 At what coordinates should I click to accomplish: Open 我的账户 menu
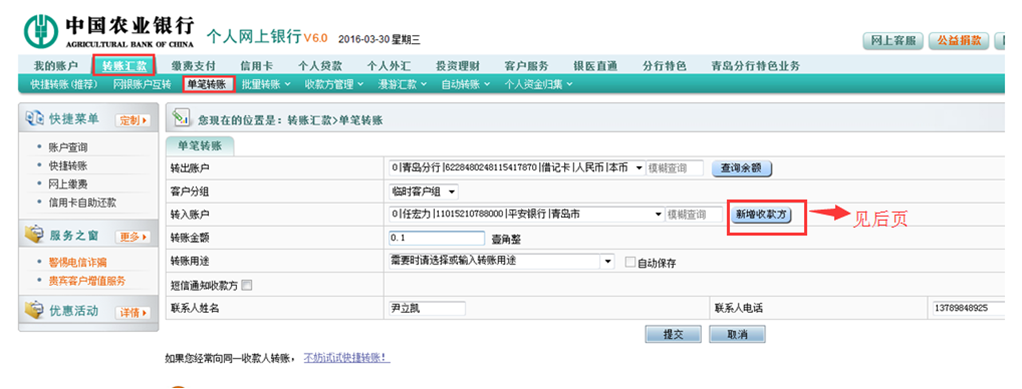tap(56, 66)
